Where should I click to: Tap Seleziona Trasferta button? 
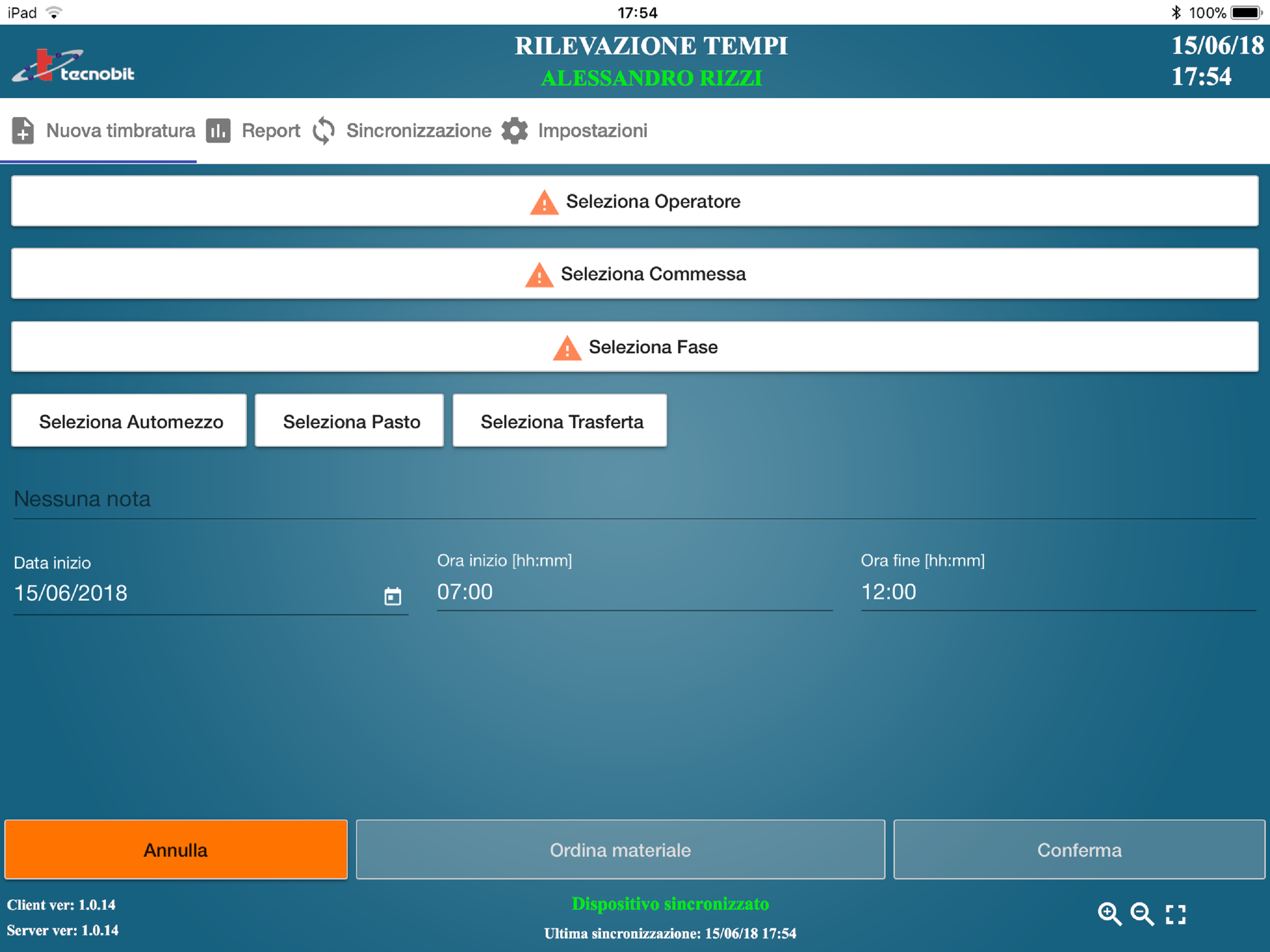560,421
